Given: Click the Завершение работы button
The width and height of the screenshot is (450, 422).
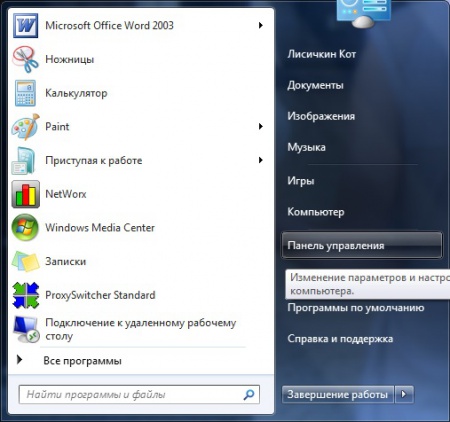Looking at the screenshot, I should 337,394.
